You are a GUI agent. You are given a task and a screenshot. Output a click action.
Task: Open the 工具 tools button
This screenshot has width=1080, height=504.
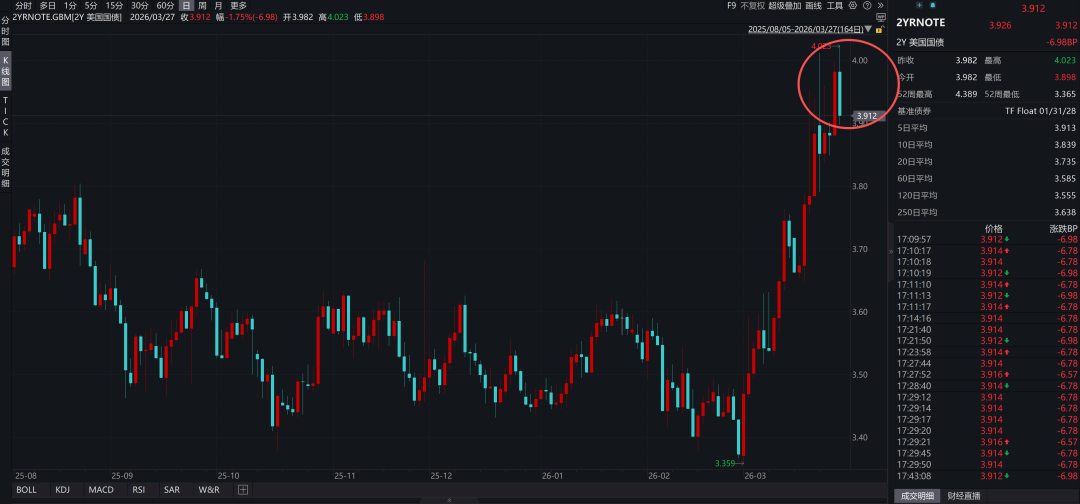click(x=834, y=5)
